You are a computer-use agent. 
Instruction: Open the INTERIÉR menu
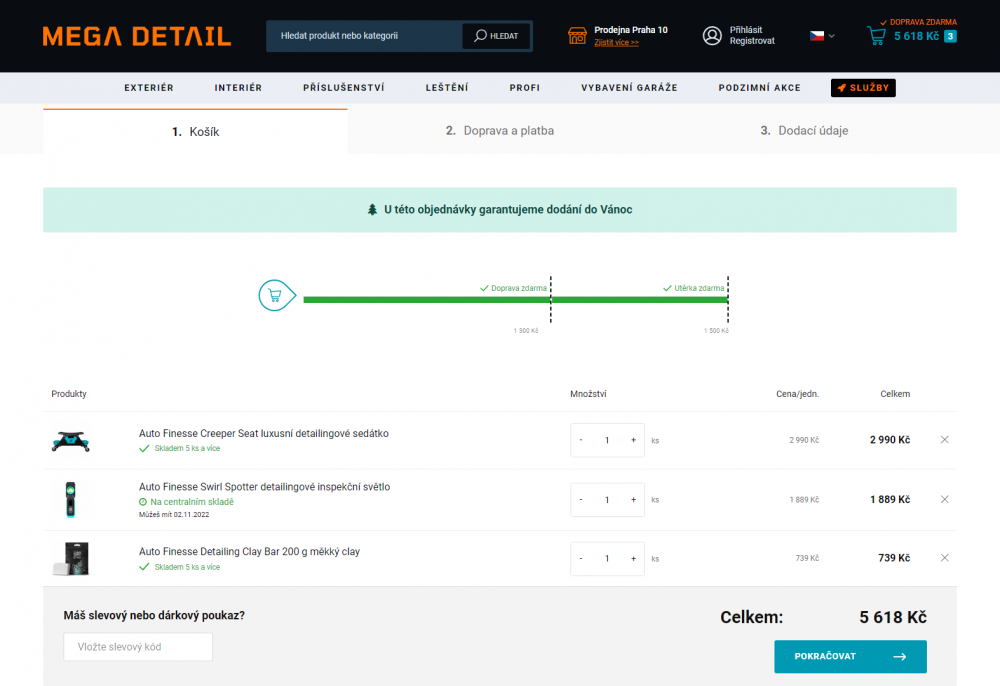(x=238, y=88)
